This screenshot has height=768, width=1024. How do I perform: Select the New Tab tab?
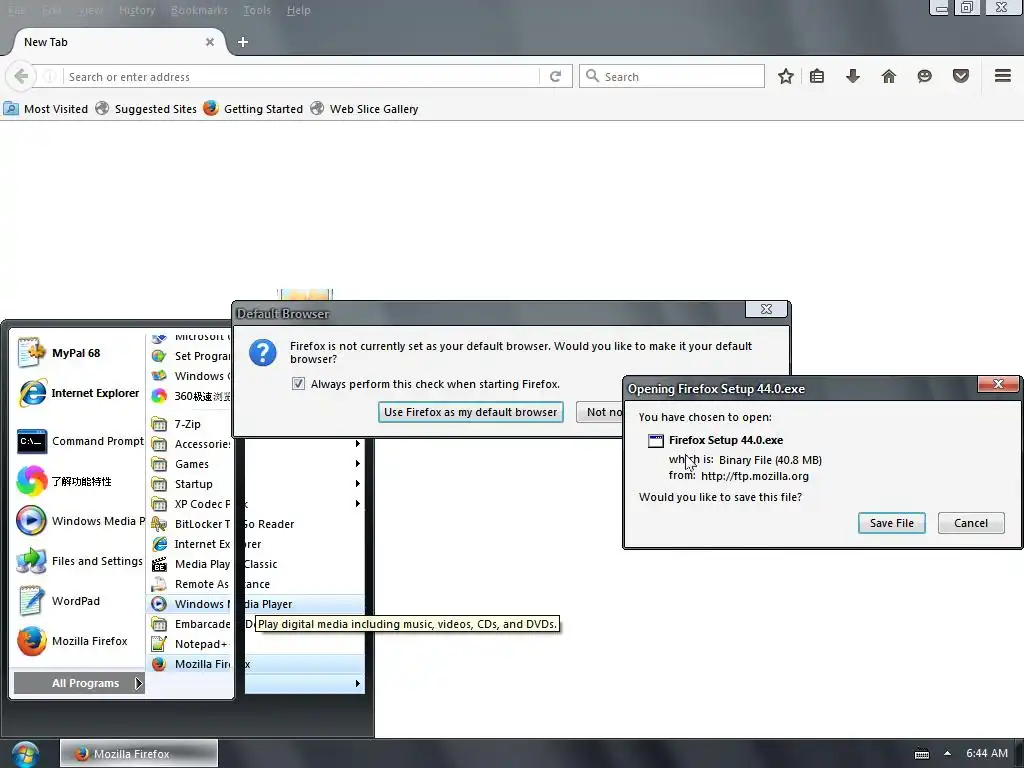(x=118, y=42)
